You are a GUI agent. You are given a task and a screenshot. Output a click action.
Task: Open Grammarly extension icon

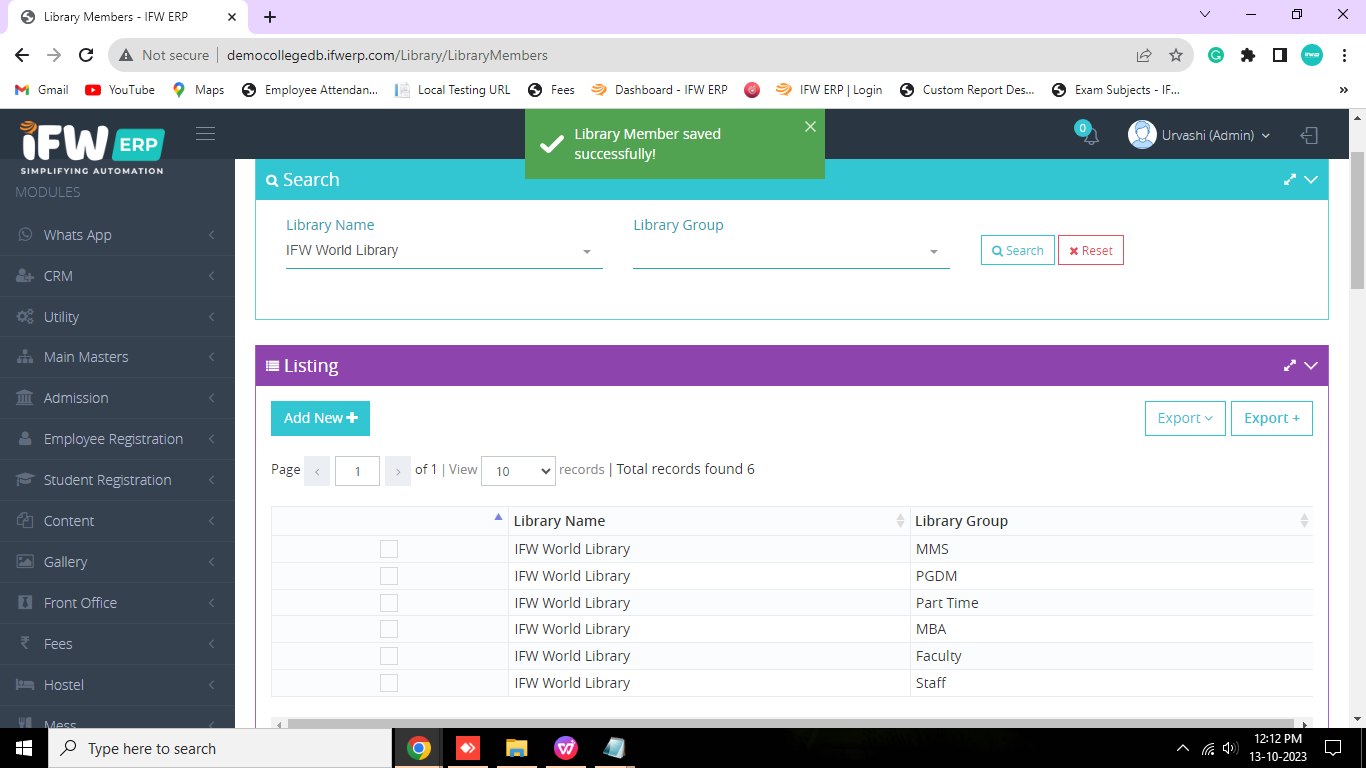(1216, 55)
